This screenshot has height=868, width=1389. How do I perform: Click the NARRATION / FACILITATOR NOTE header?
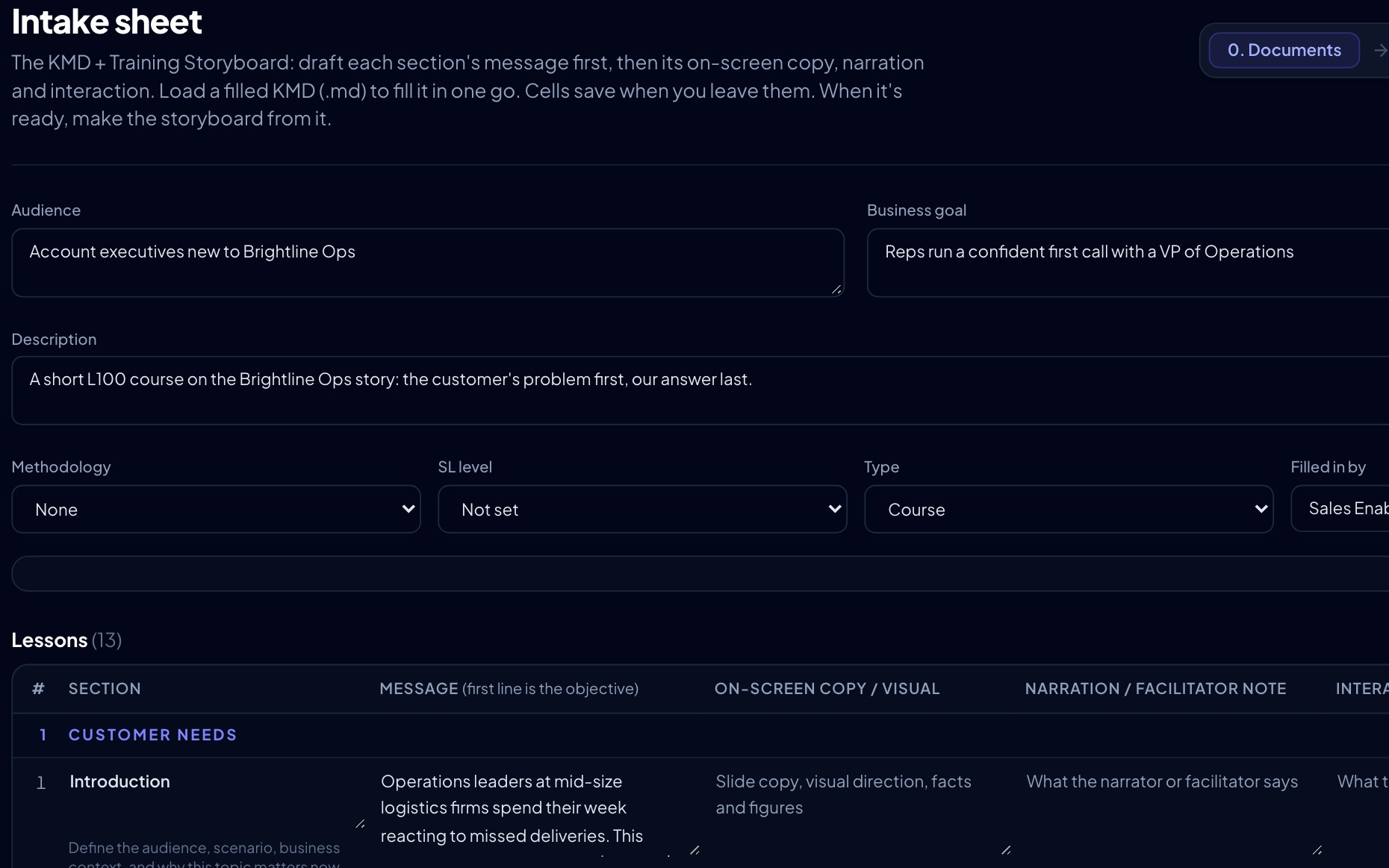click(1155, 689)
